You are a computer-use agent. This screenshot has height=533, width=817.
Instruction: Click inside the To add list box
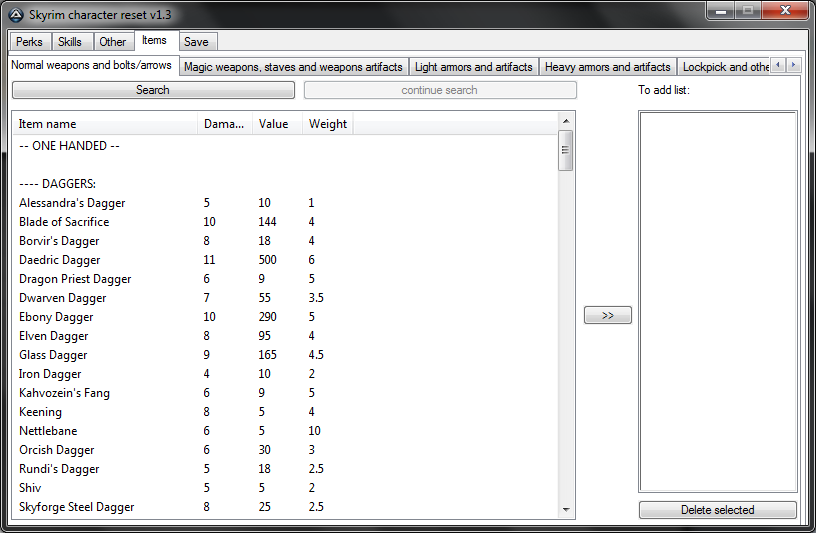point(717,301)
